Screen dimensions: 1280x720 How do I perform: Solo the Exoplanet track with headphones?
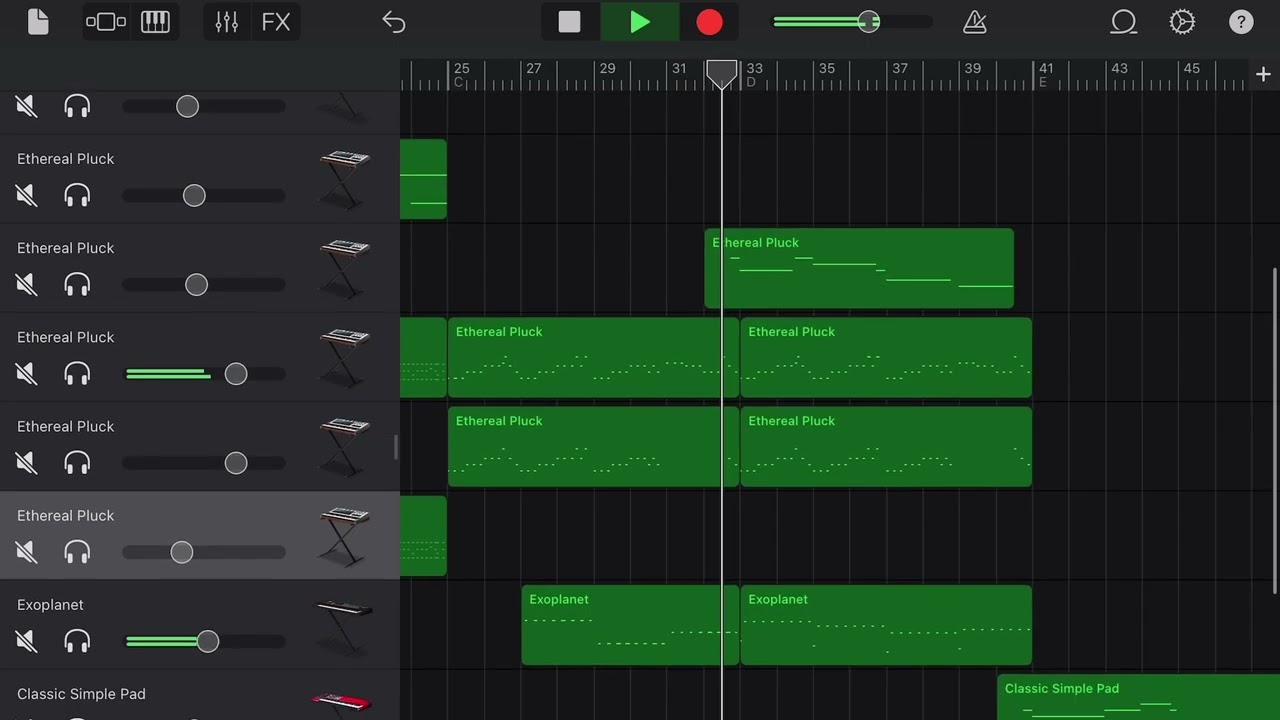[x=77, y=641]
